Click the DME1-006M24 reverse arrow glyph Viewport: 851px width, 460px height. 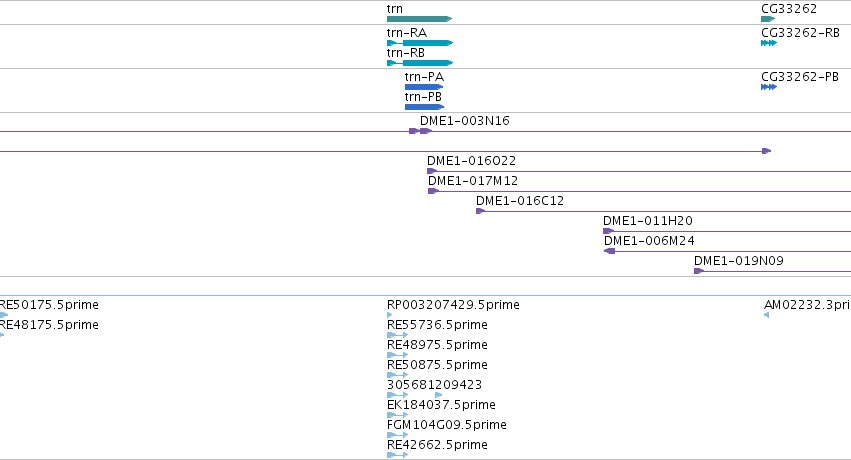[609, 251]
